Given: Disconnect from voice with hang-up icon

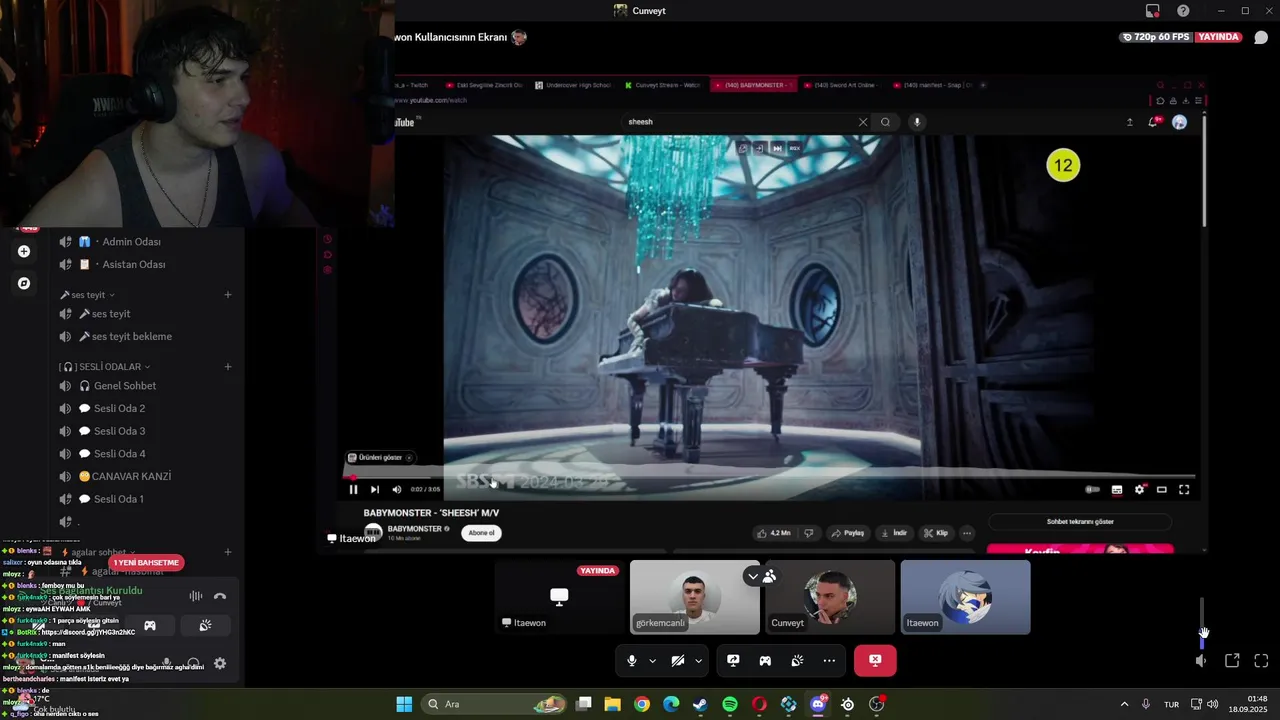Looking at the screenshot, I should point(220,596).
